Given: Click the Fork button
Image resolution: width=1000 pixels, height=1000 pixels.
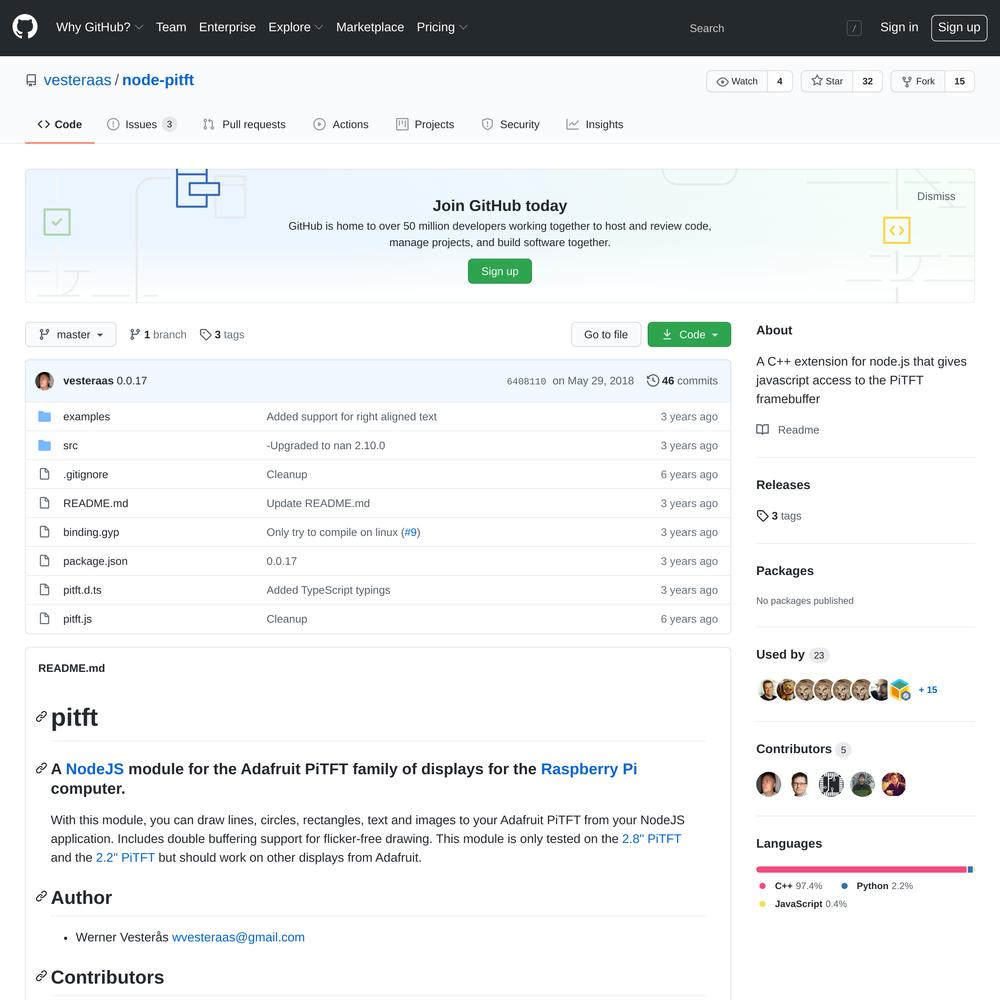Looking at the screenshot, I should point(918,81).
